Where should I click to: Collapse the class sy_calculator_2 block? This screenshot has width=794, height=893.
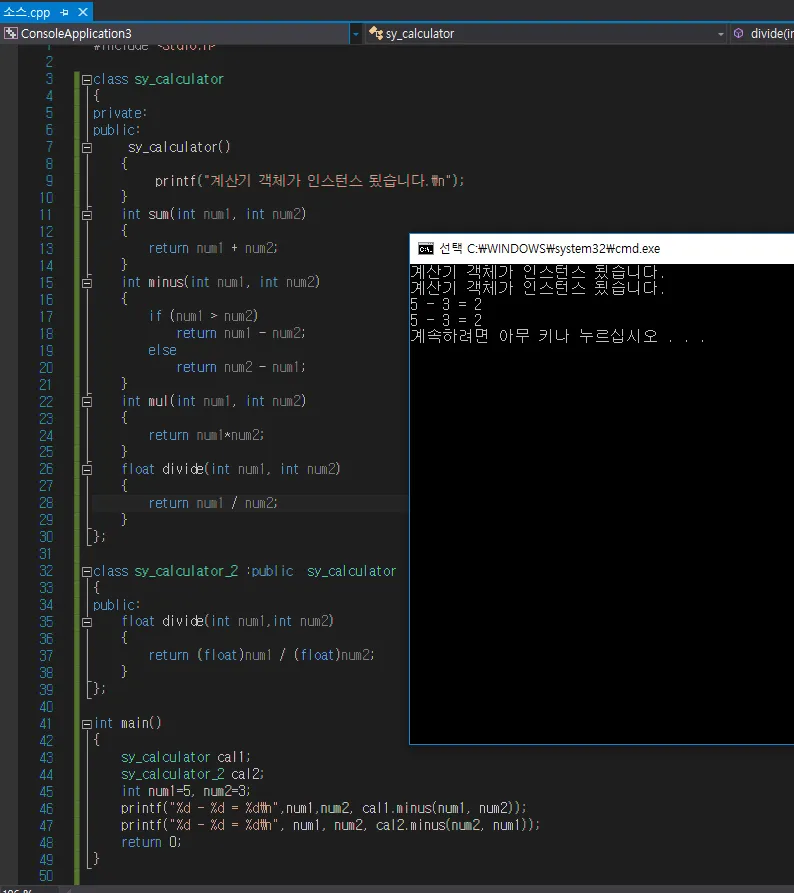(x=87, y=572)
